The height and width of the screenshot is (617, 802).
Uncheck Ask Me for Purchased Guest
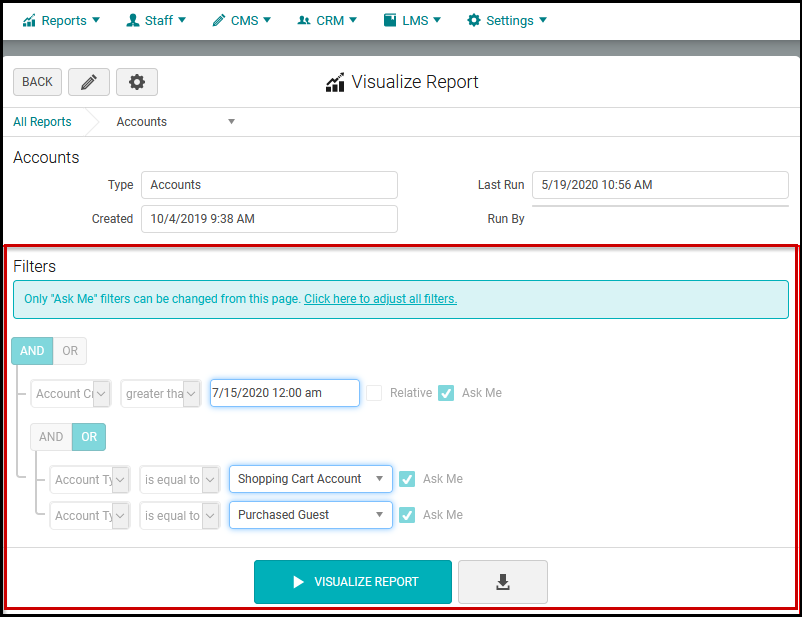point(407,515)
